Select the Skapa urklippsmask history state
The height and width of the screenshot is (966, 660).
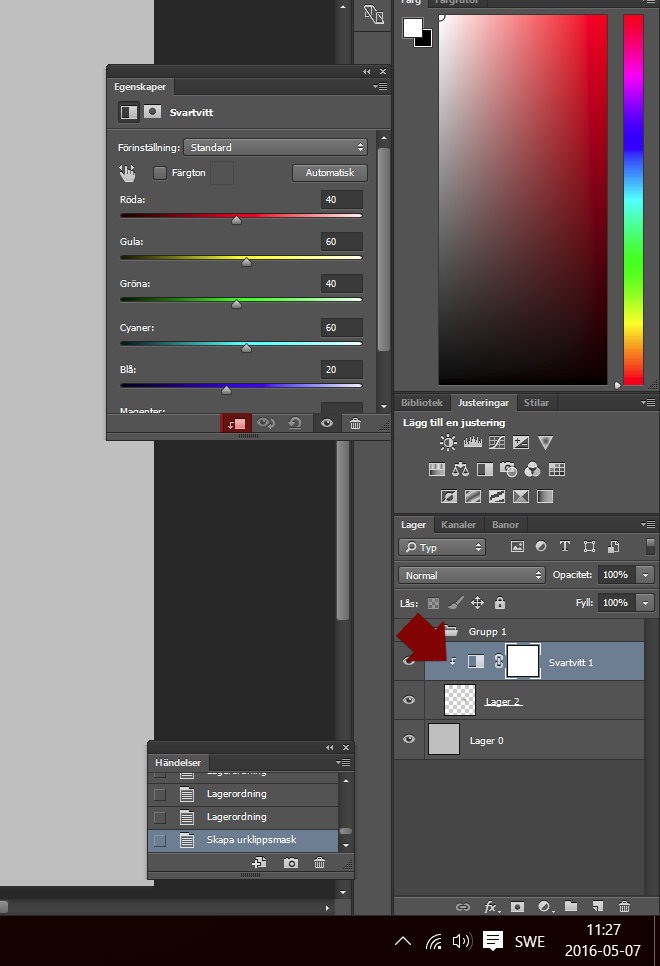pos(243,840)
